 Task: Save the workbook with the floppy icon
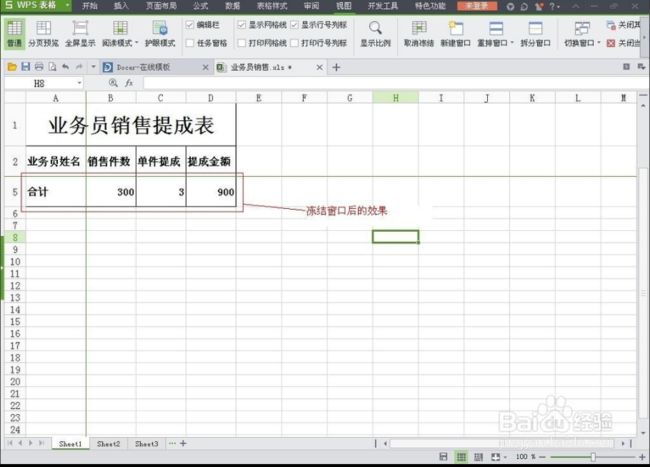coord(25,67)
